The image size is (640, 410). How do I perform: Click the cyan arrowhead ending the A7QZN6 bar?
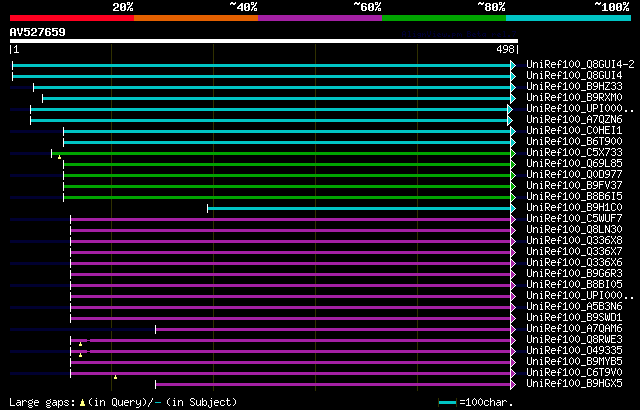coord(510,120)
